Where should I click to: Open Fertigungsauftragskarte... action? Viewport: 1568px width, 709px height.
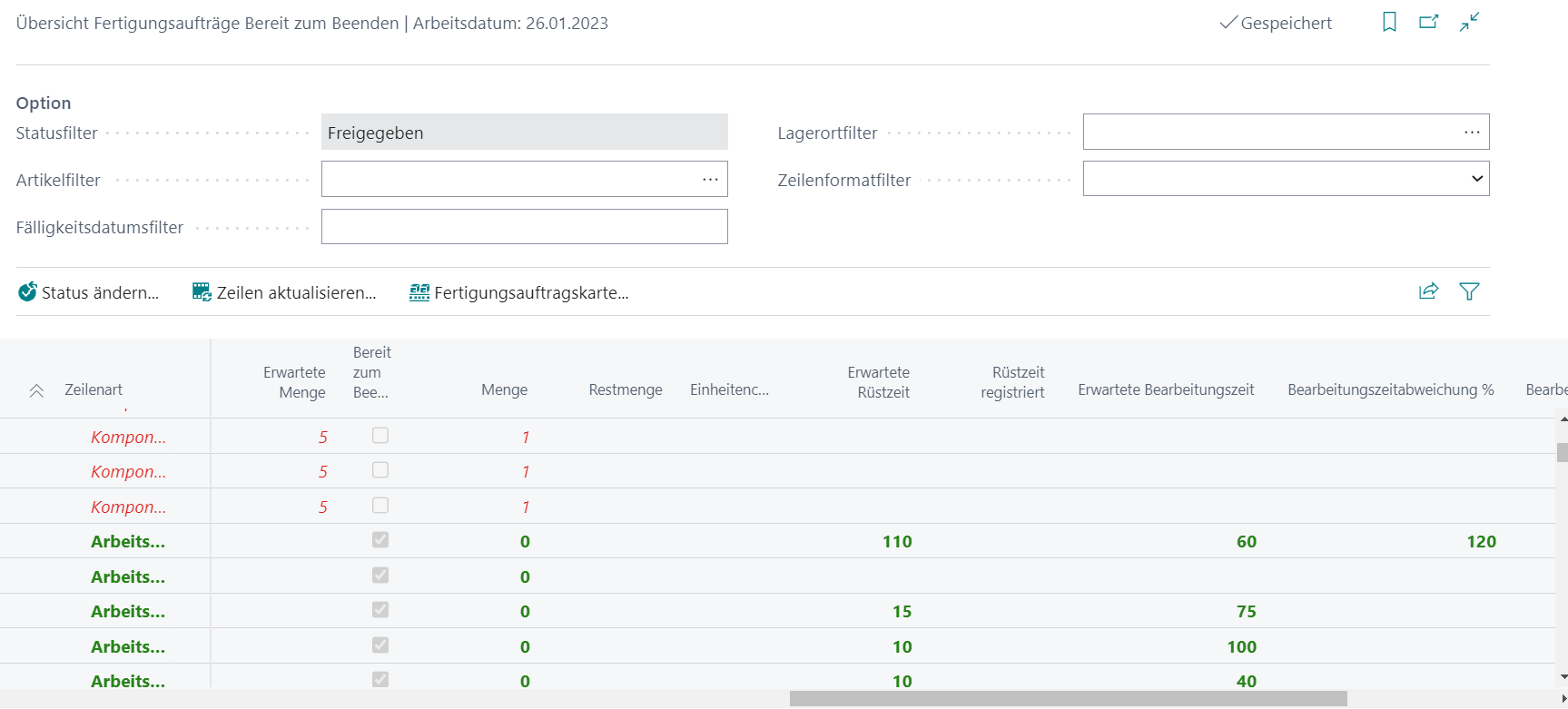coord(519,292)
